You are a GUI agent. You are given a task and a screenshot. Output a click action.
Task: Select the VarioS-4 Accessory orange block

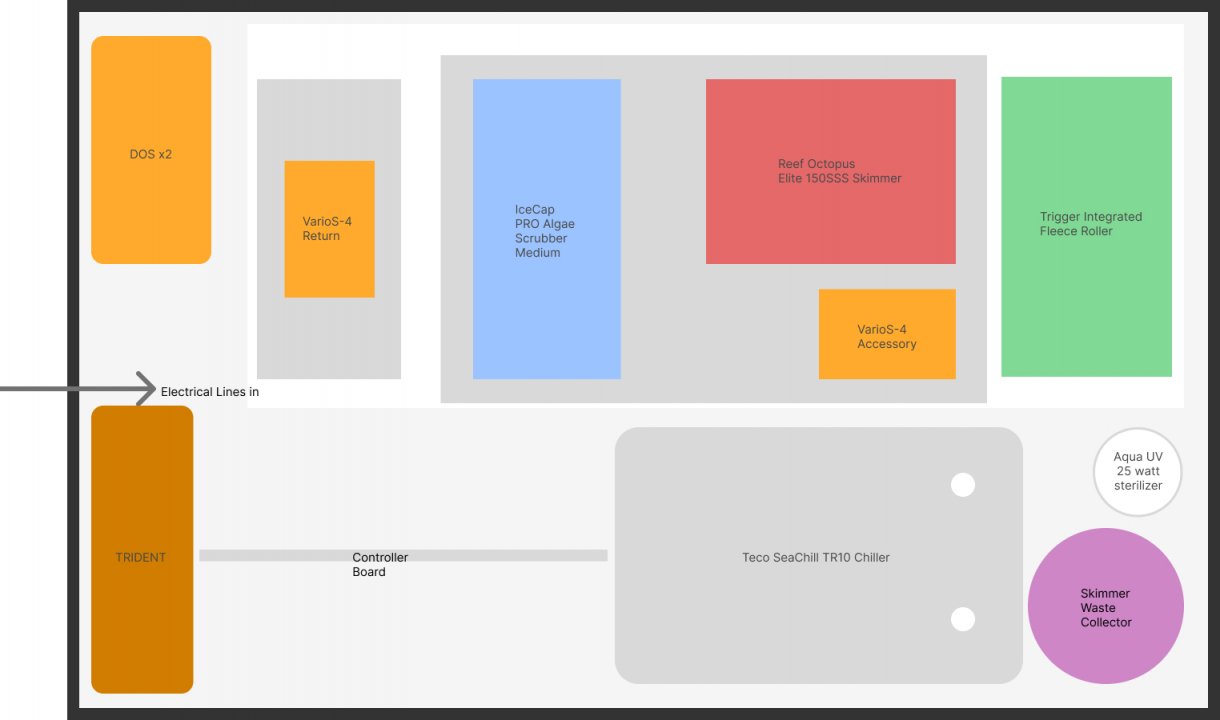pos(887,335)
